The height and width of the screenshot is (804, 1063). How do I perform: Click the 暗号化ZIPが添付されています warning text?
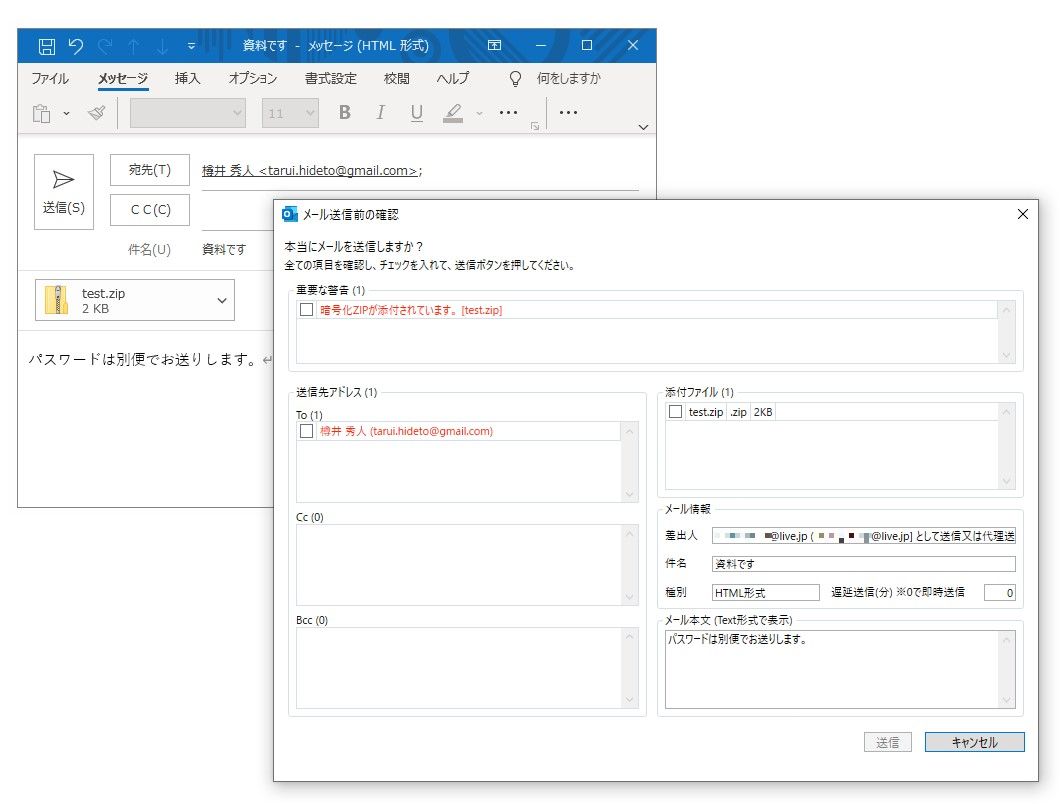[411, 310]
